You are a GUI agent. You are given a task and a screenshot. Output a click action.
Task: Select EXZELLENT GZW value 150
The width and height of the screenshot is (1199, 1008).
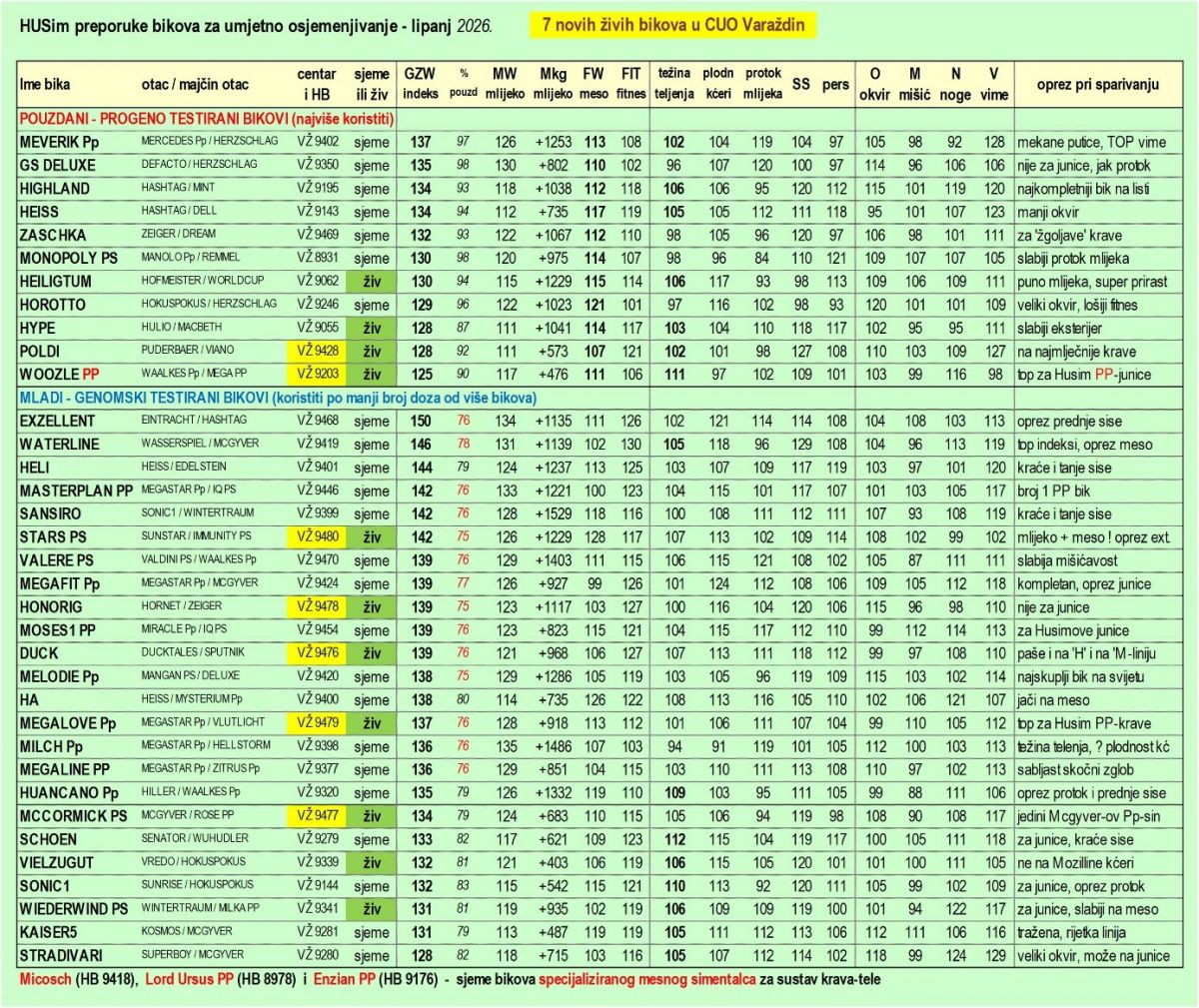point(421,422)
